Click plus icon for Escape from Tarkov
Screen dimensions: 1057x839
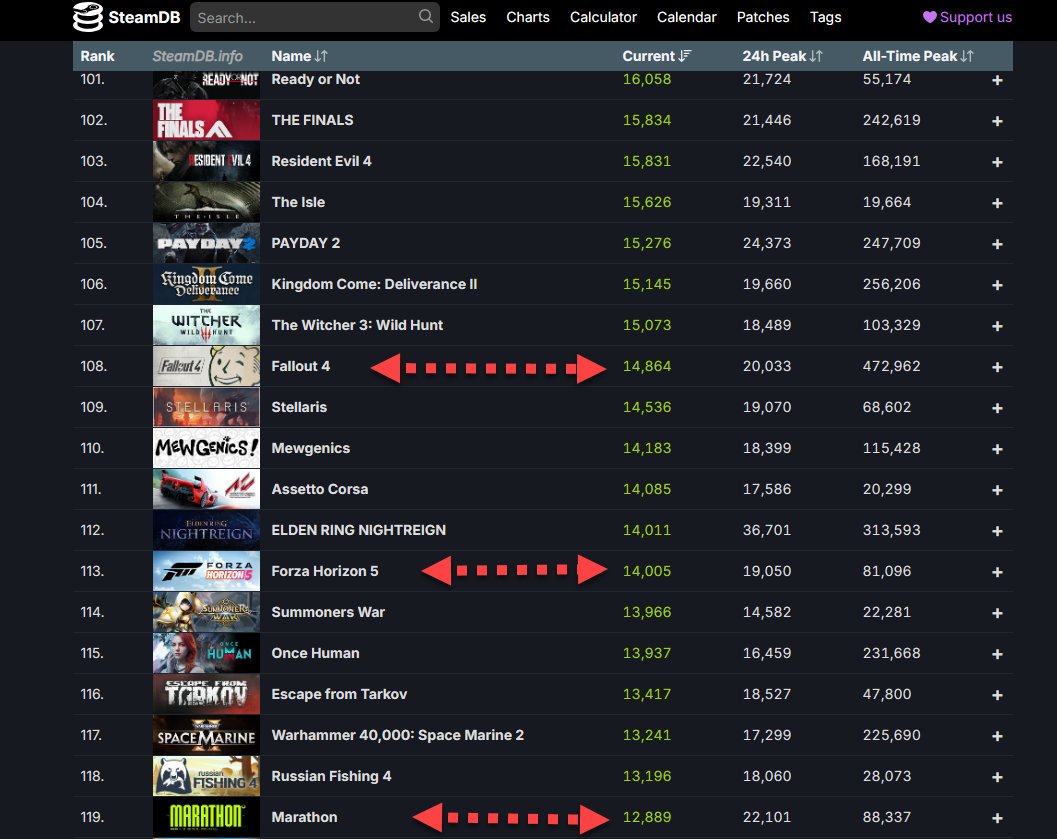click(997, 695)
